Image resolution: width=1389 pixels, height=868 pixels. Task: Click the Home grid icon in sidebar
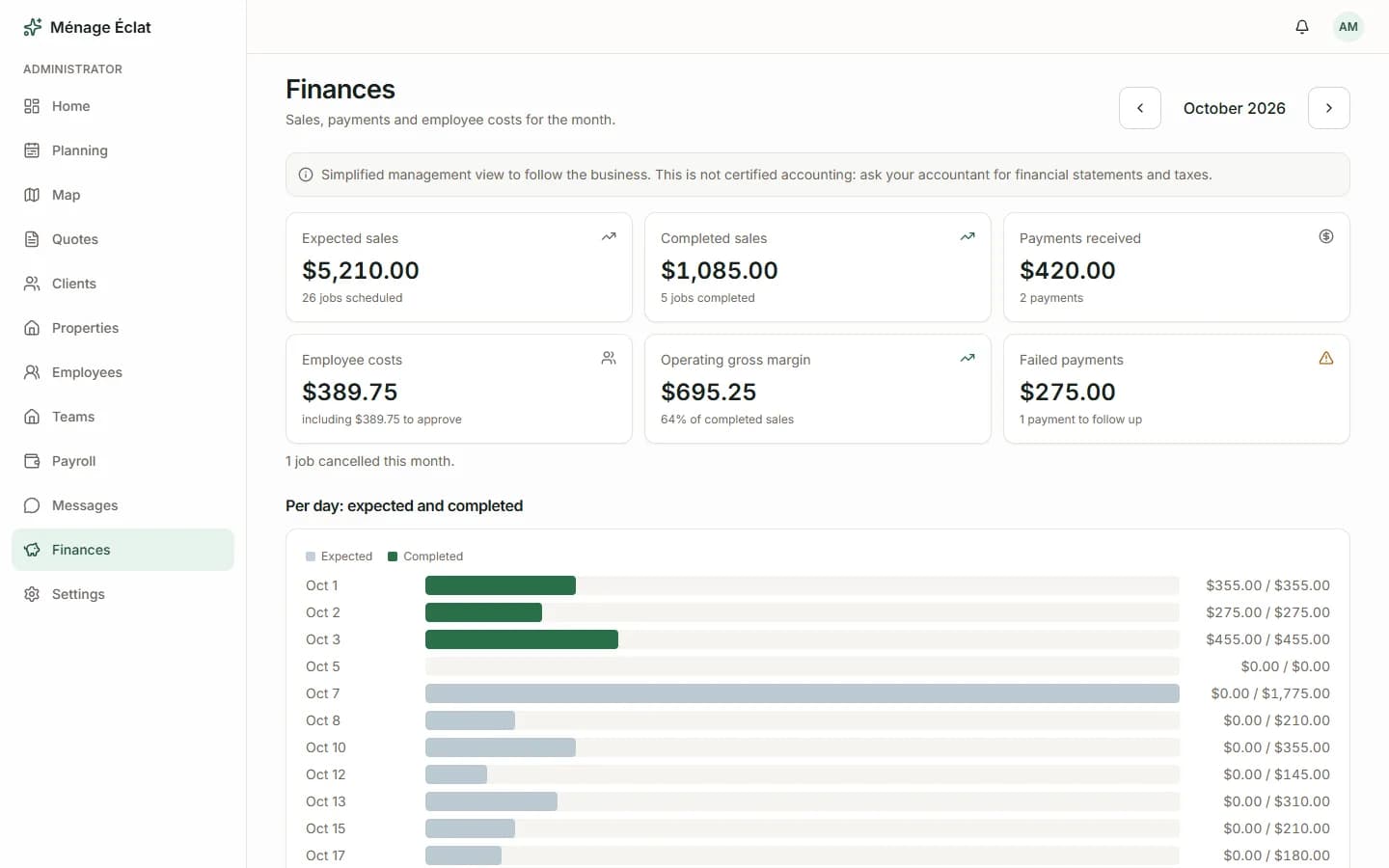[32, 106]
